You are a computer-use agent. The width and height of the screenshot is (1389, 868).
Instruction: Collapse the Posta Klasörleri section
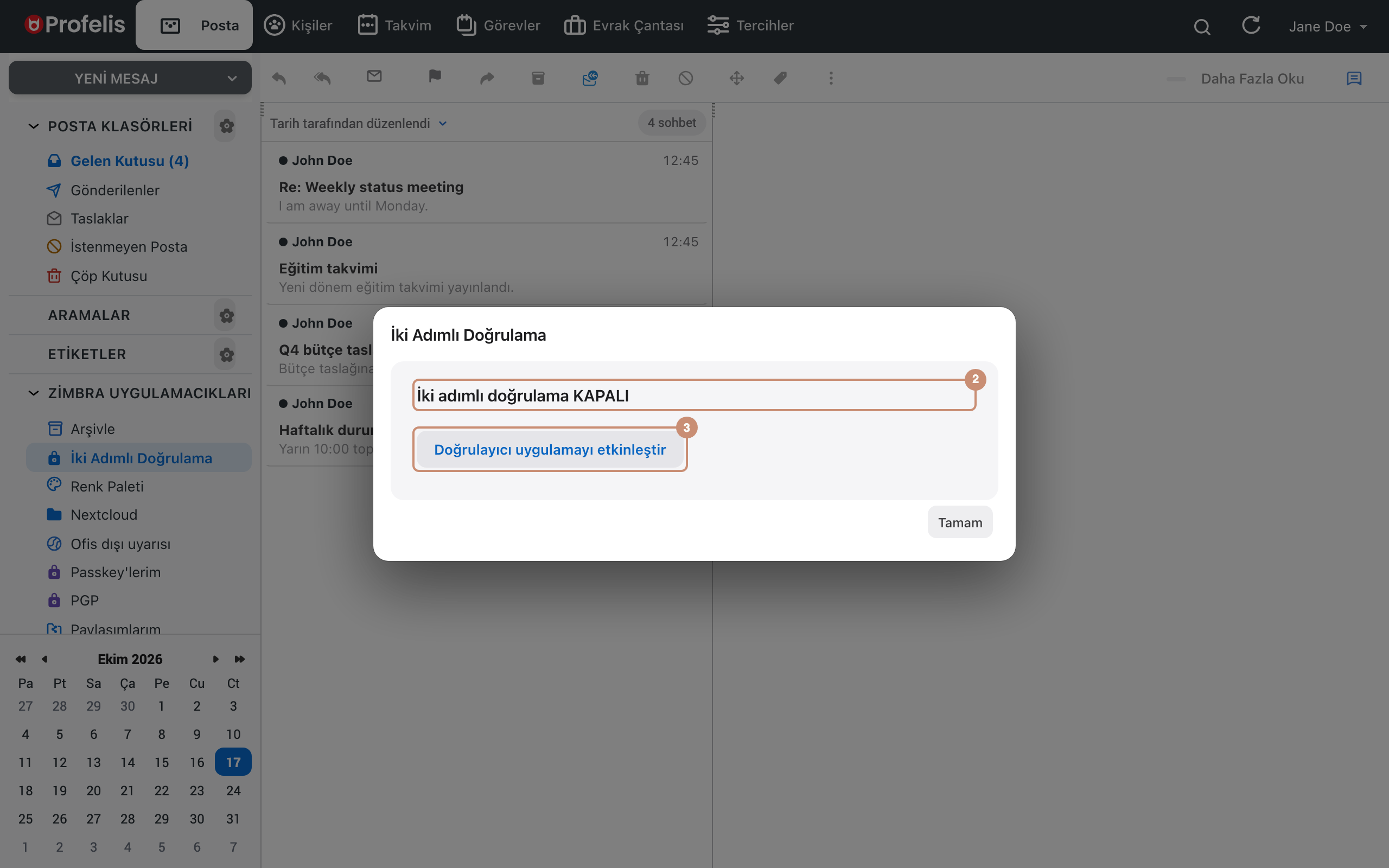[x=34, y=126]
